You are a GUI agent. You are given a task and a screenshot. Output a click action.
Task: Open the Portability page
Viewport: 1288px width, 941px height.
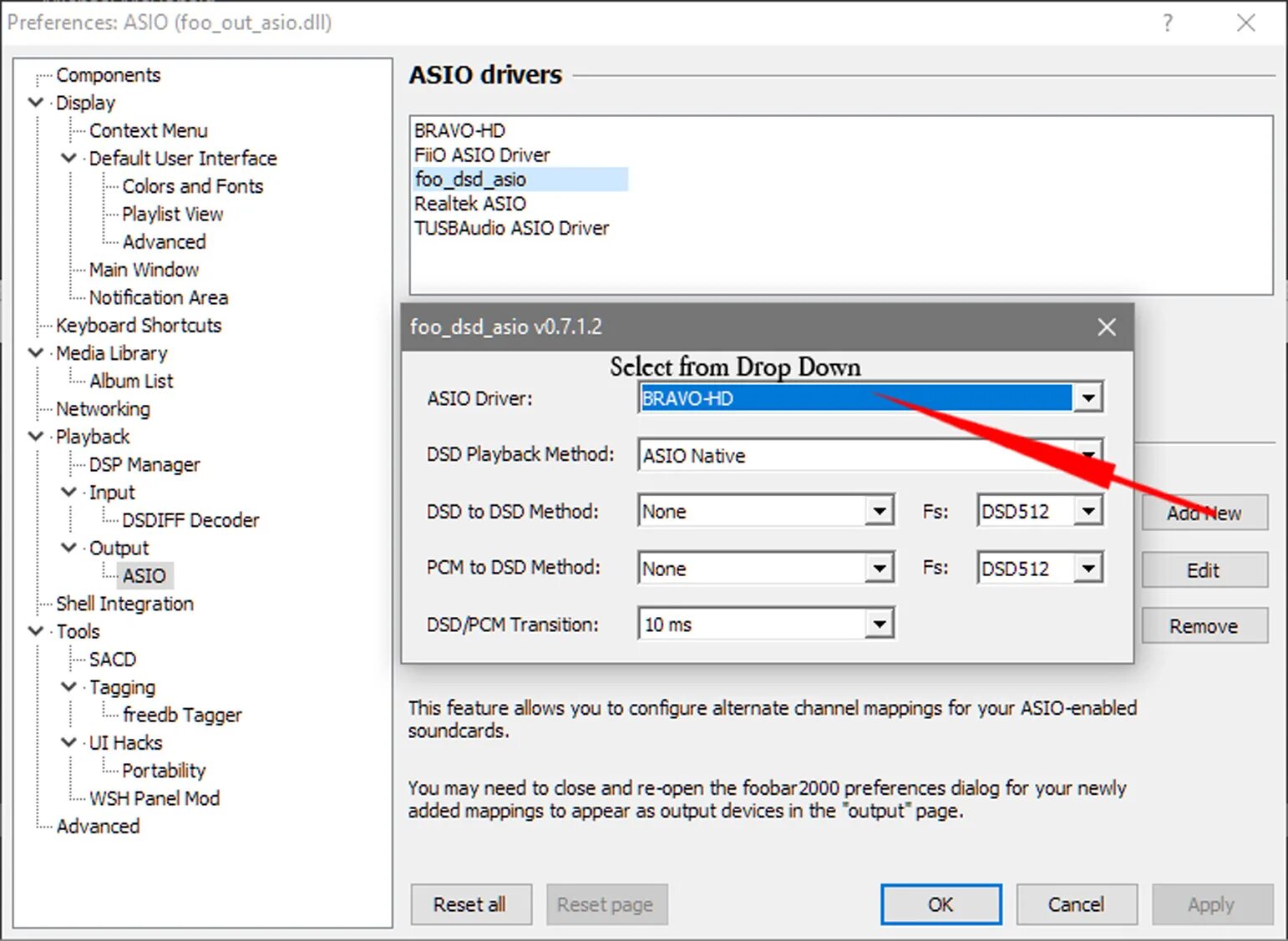point(164,771)
